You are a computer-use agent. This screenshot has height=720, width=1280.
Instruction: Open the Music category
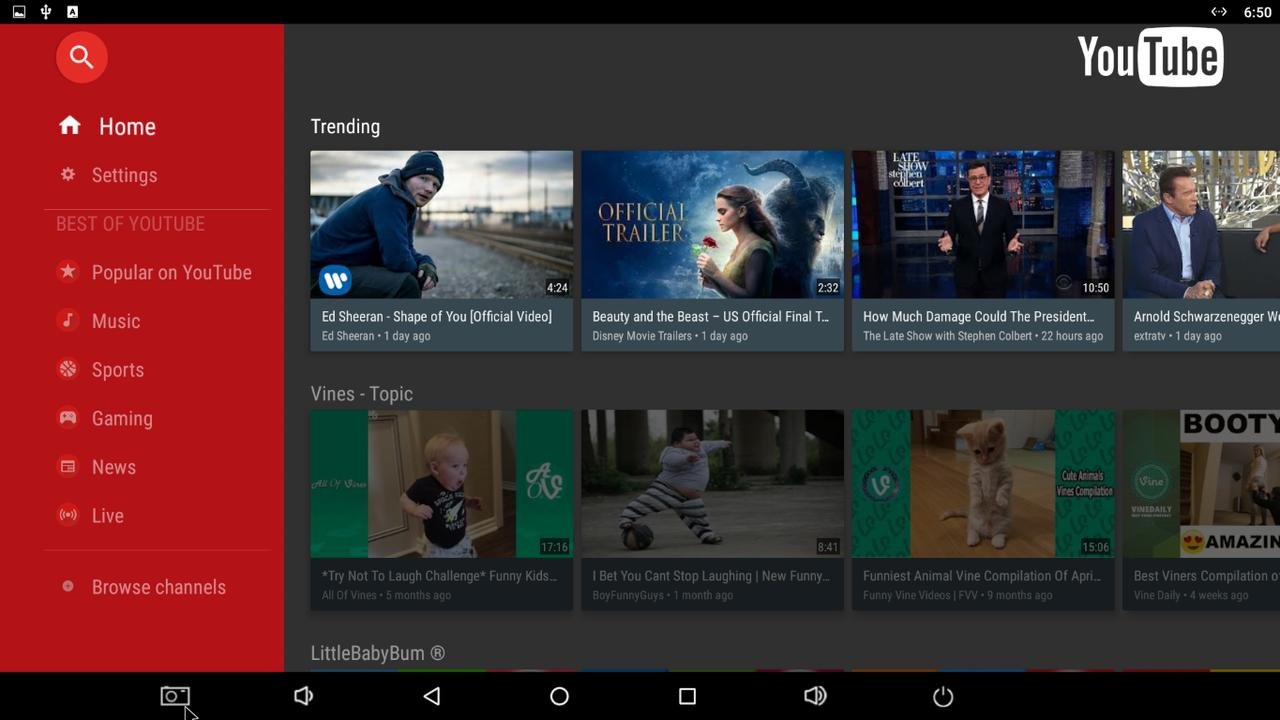(116, 321)
